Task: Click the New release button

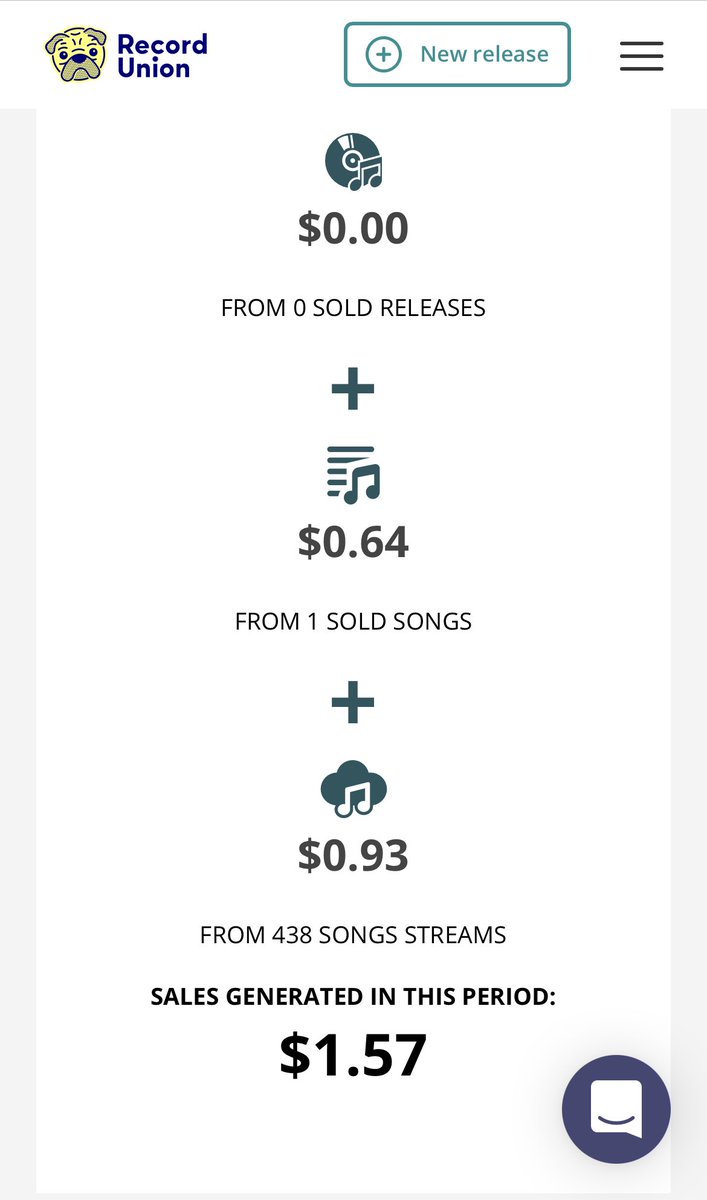Action: (457, 54)
